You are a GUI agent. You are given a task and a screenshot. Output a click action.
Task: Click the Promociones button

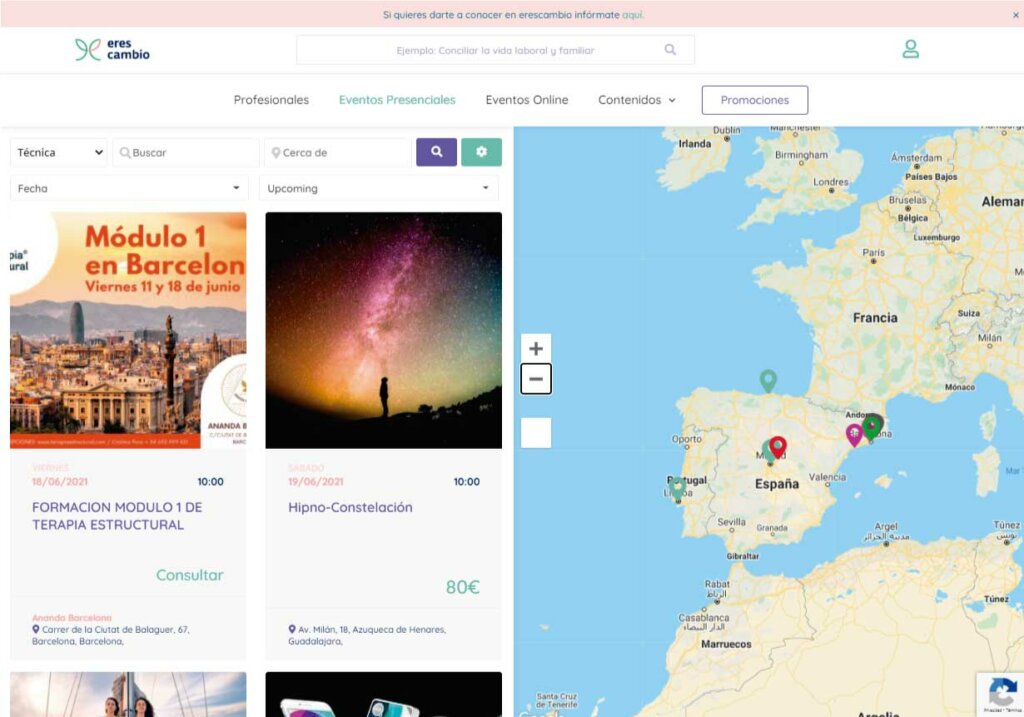pyautogui.click(x=754, y=100)
